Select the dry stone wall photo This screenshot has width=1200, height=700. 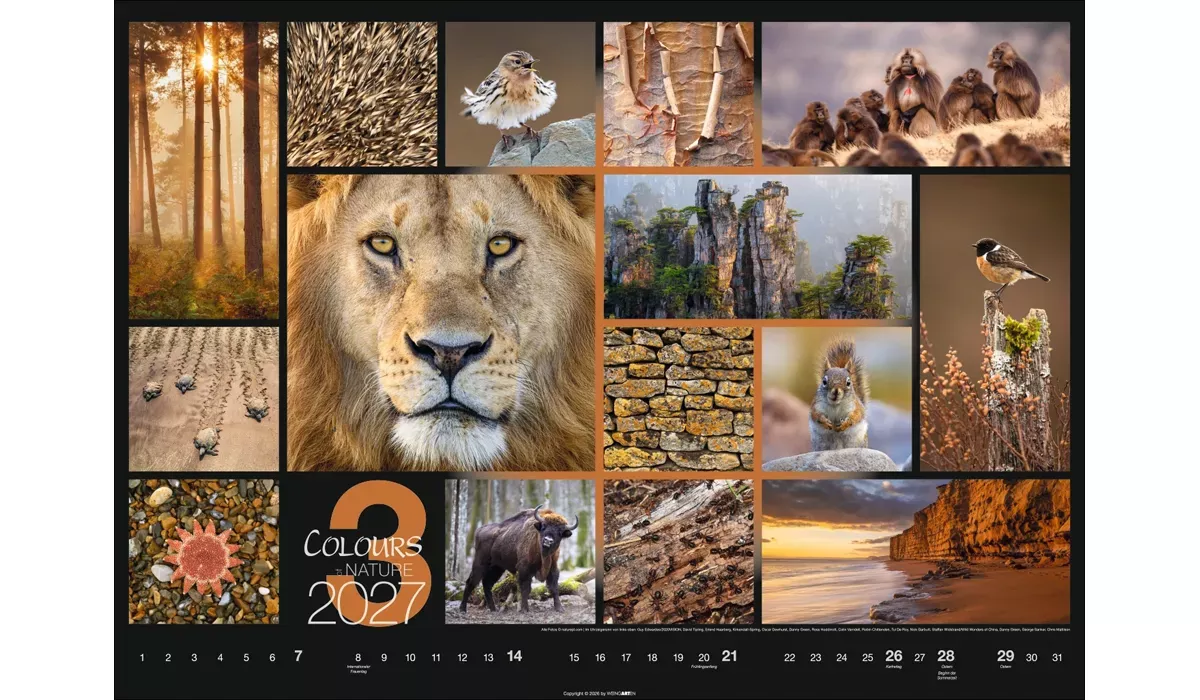678,399
